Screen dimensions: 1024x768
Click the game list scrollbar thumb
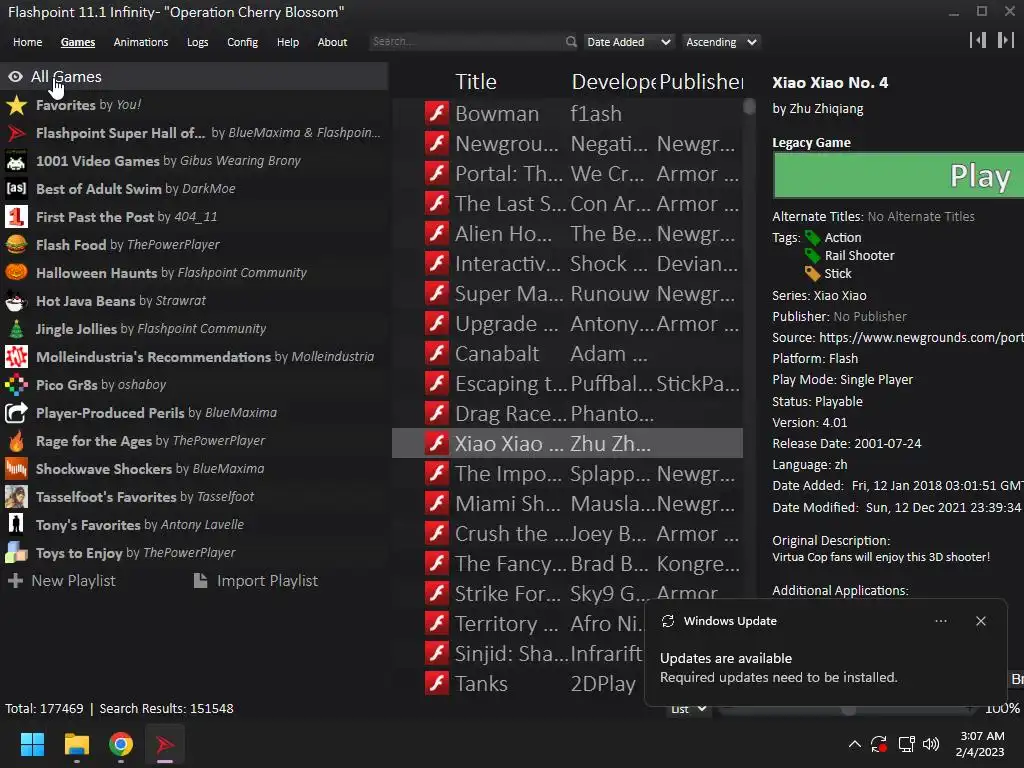749,106
